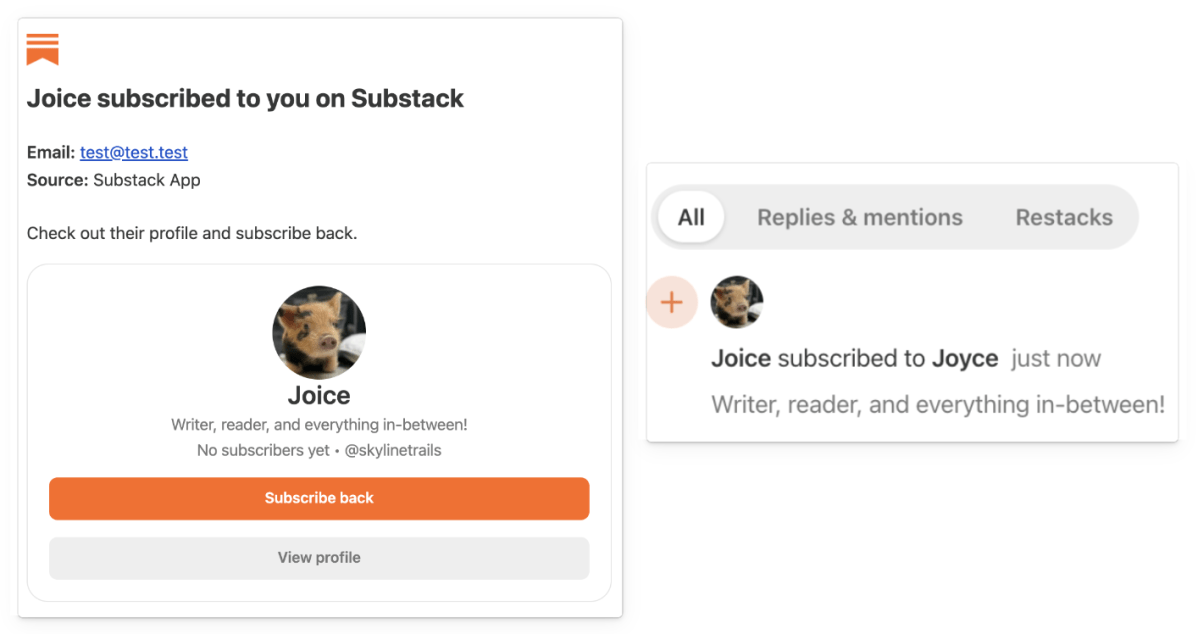Viewport: 1198px width, 634px height.
Task: Click the 'No subscribers yet' text
Action: point(263,450)
